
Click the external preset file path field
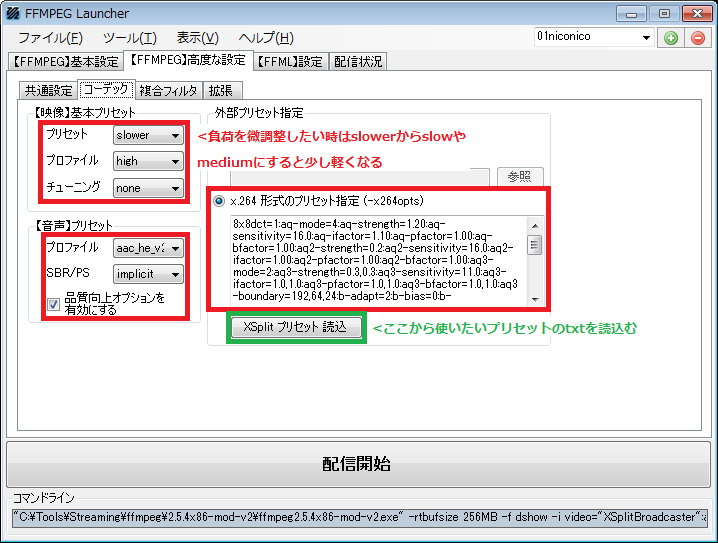359,177
